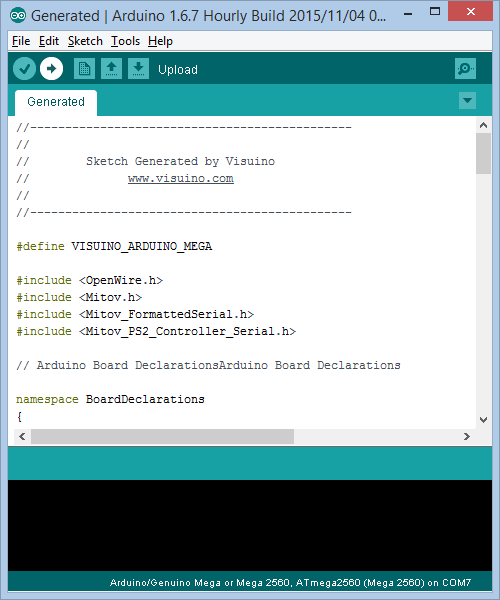The width and height of the screenshot is (500, 600).
Task: Open the Edit menu
Action: (x=49, y=41)
